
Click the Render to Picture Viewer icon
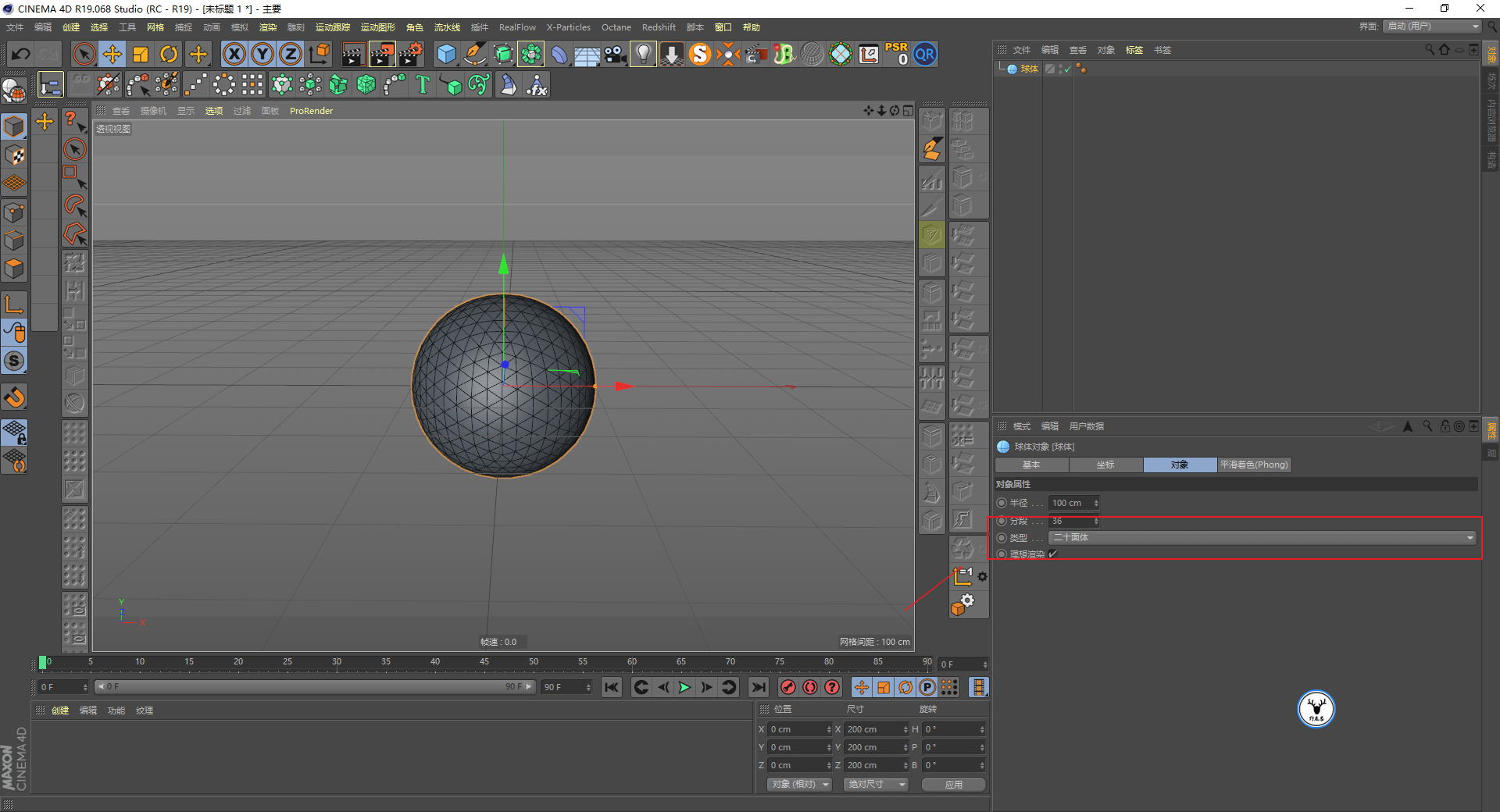point(382,54)
